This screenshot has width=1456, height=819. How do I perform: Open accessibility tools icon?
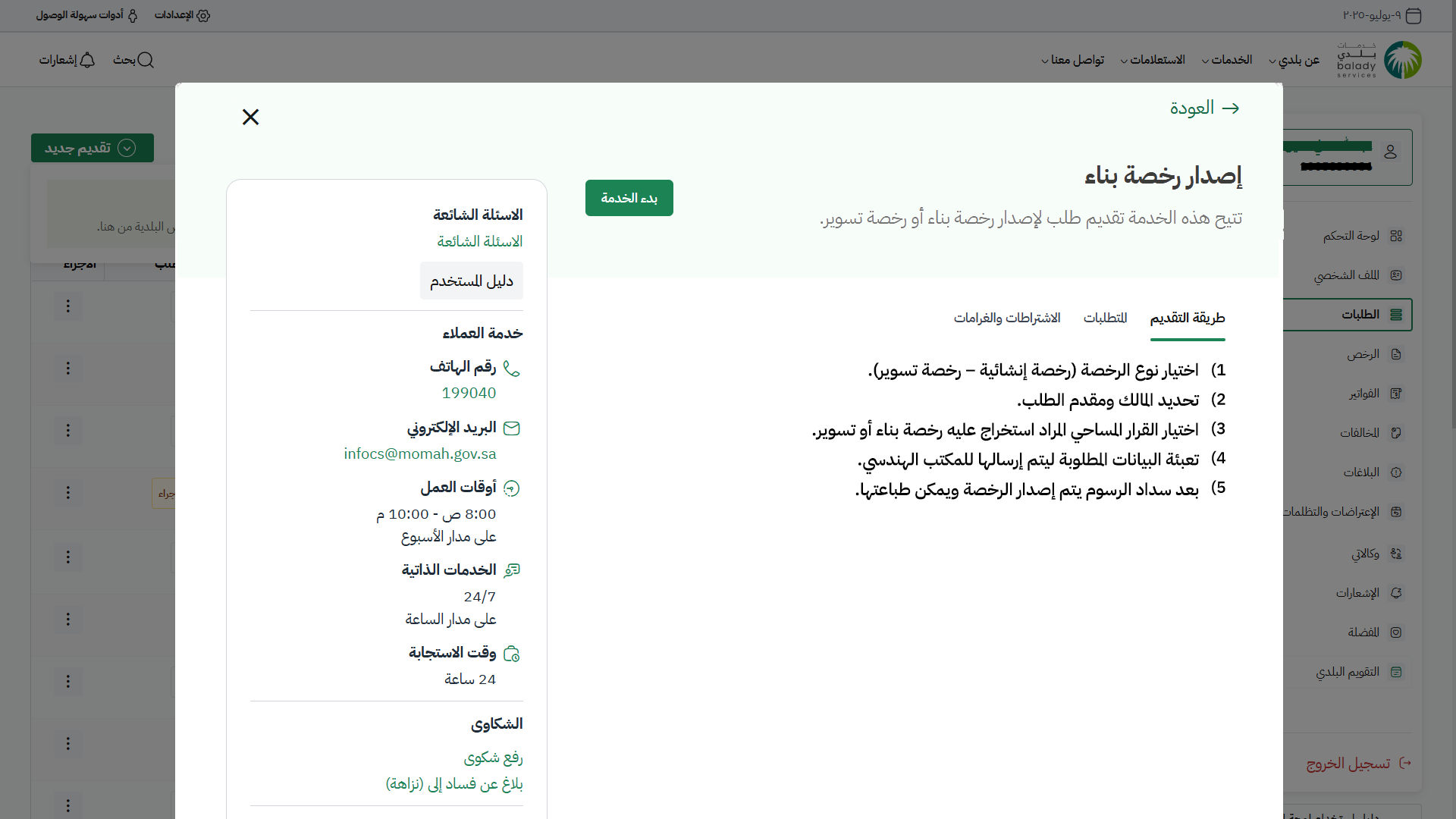133,15
